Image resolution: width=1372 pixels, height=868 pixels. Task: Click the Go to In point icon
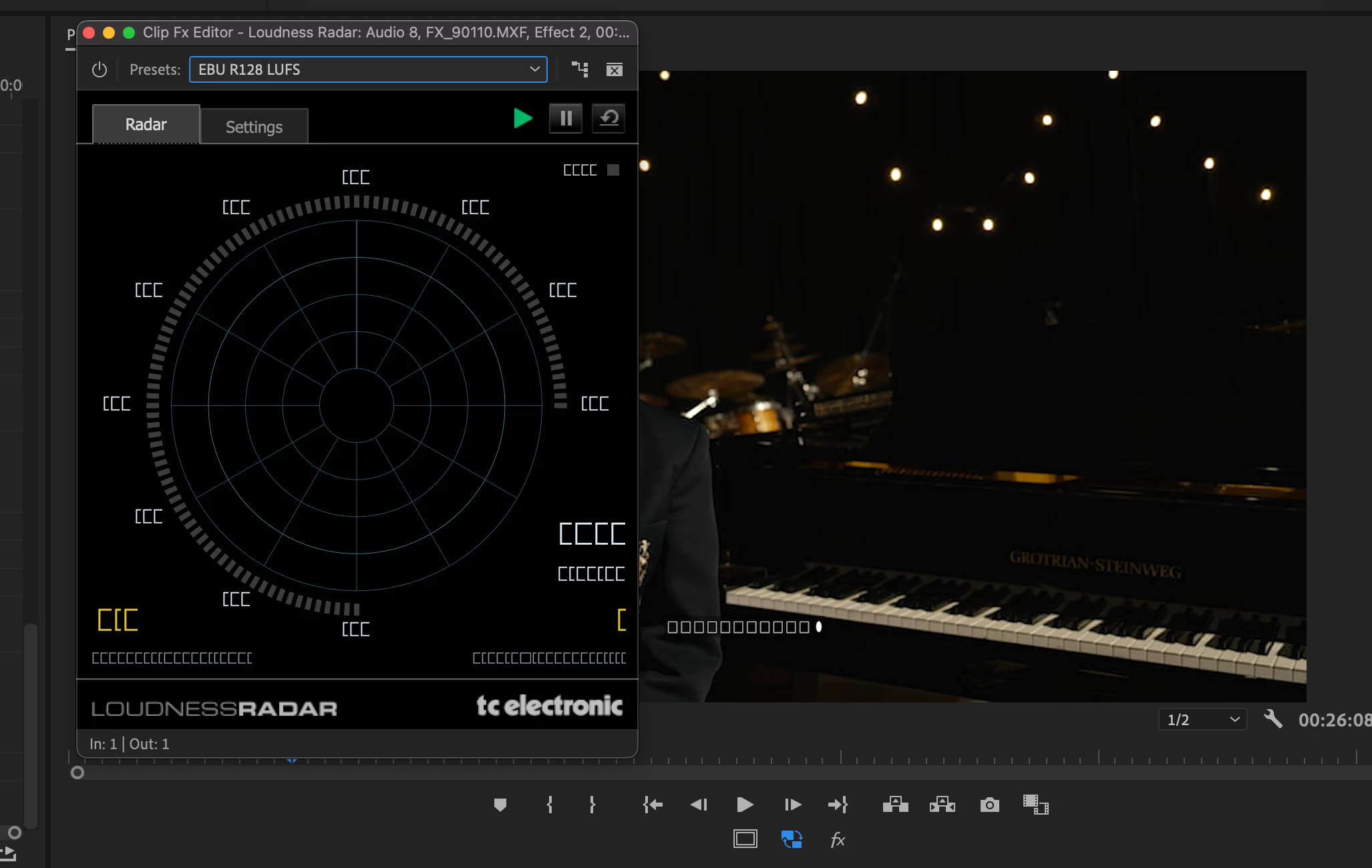(x=652, y=805)
